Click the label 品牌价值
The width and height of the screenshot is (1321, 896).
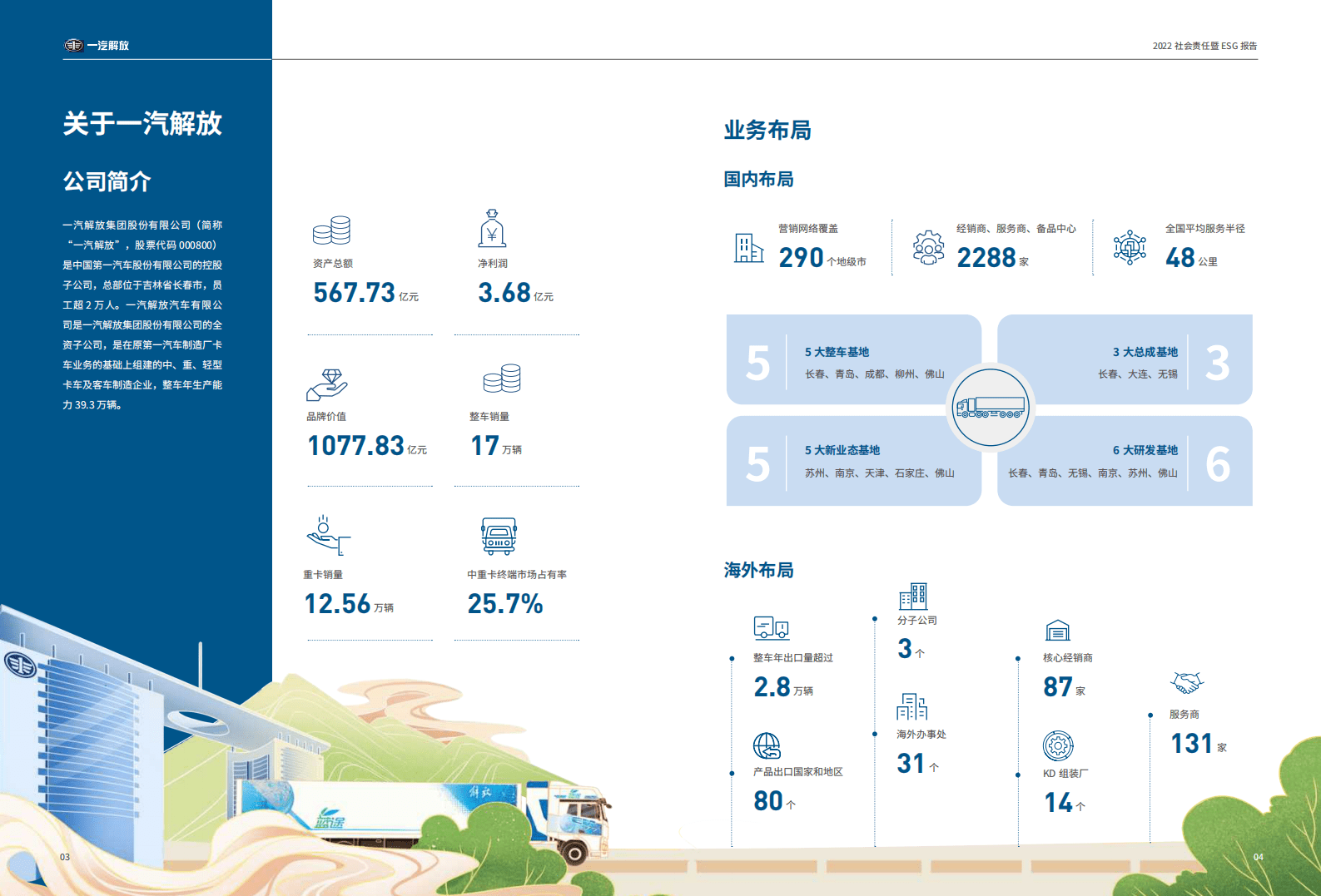pyautogui.click(x=326, y=417)
